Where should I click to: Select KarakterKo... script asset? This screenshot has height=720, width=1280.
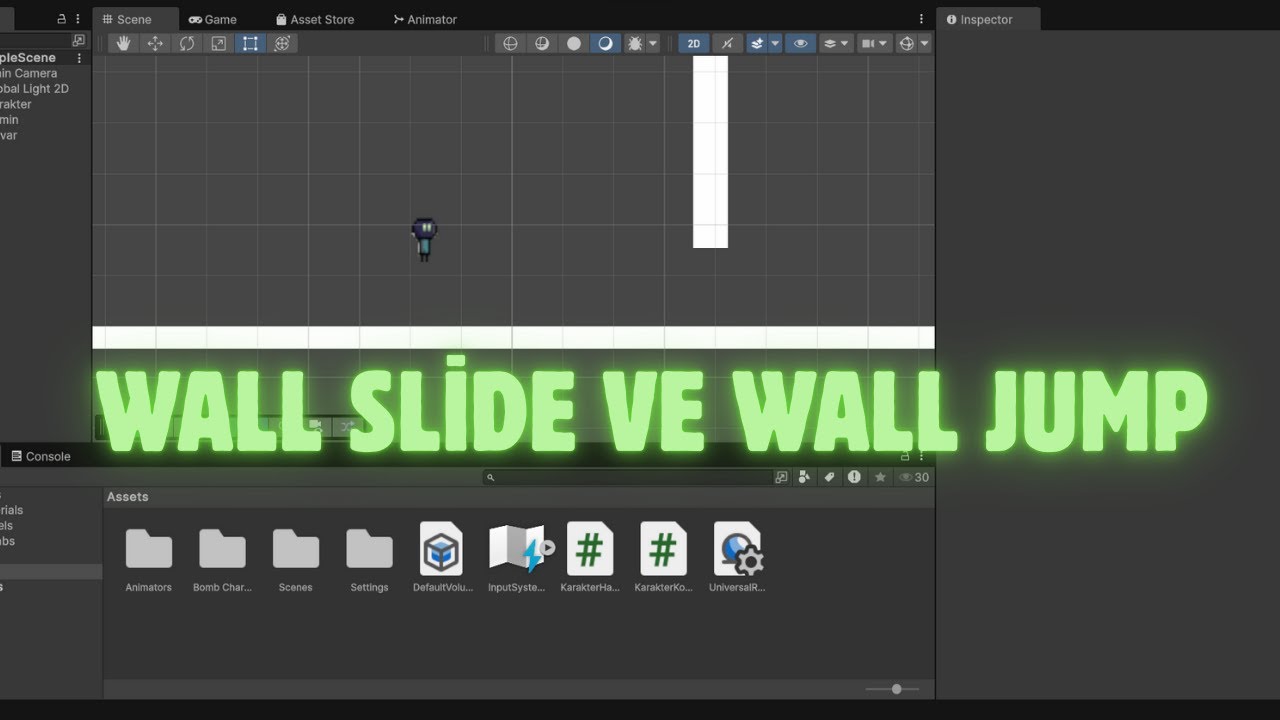[663, 558]
